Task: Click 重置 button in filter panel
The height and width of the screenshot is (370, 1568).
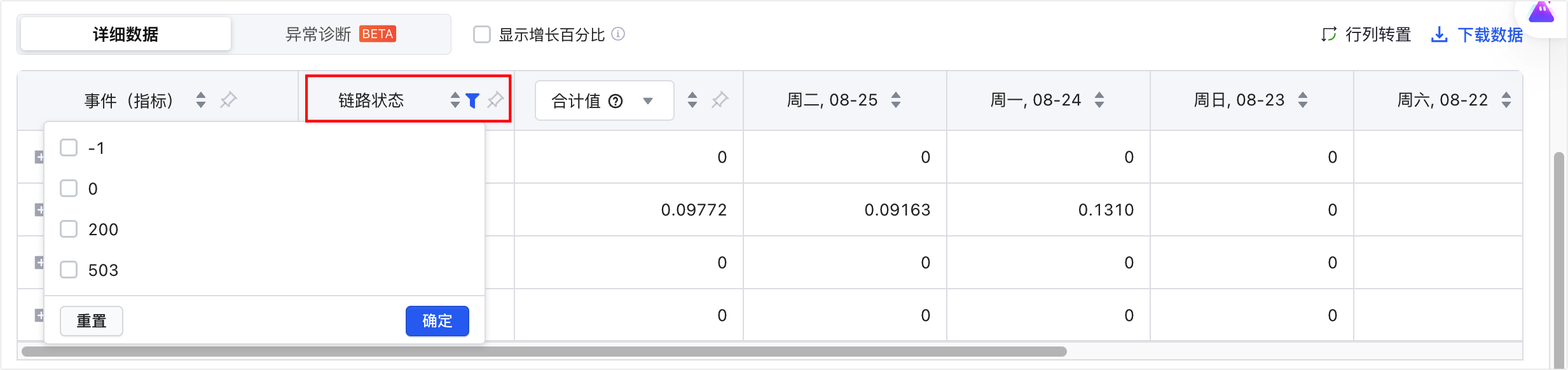Action: [x=92, y=321]
